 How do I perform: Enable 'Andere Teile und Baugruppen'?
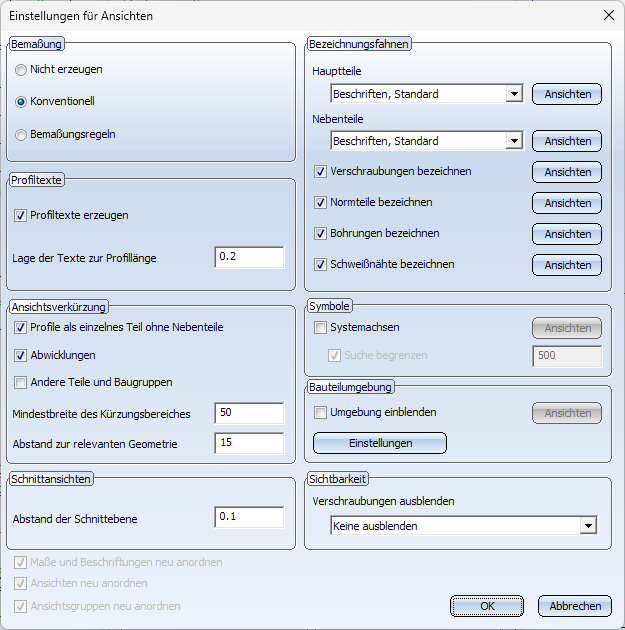click(21, 382)
